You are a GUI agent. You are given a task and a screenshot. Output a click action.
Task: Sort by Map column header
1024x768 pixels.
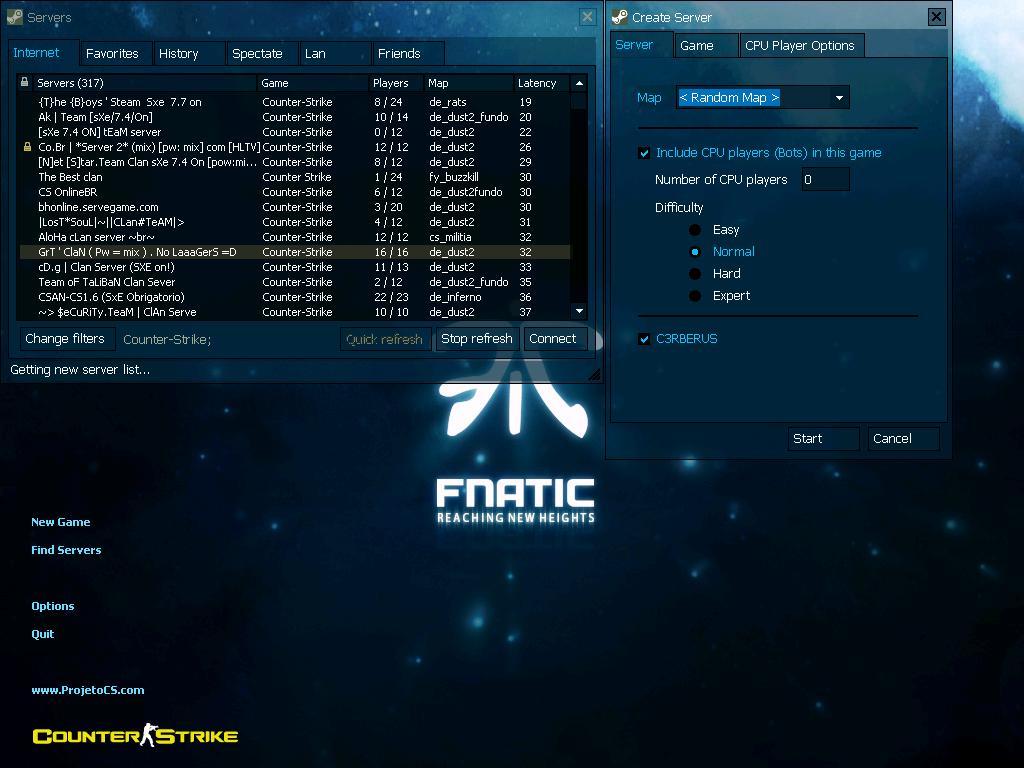[x=468, y=83]
